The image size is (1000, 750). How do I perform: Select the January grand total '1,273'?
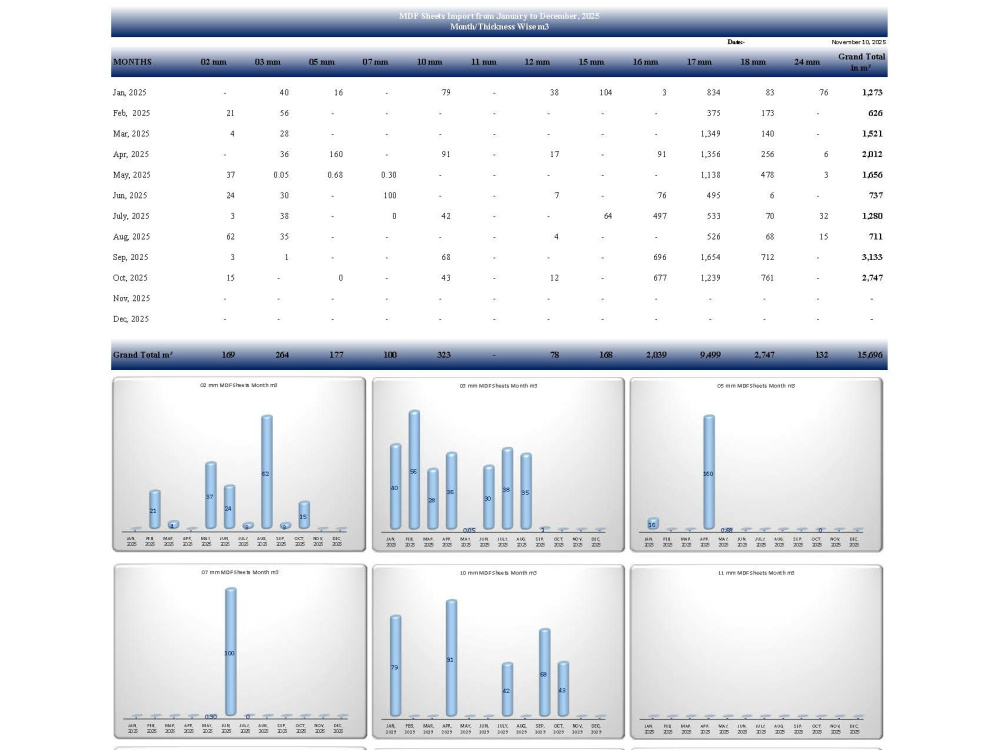tap(872, 92)
